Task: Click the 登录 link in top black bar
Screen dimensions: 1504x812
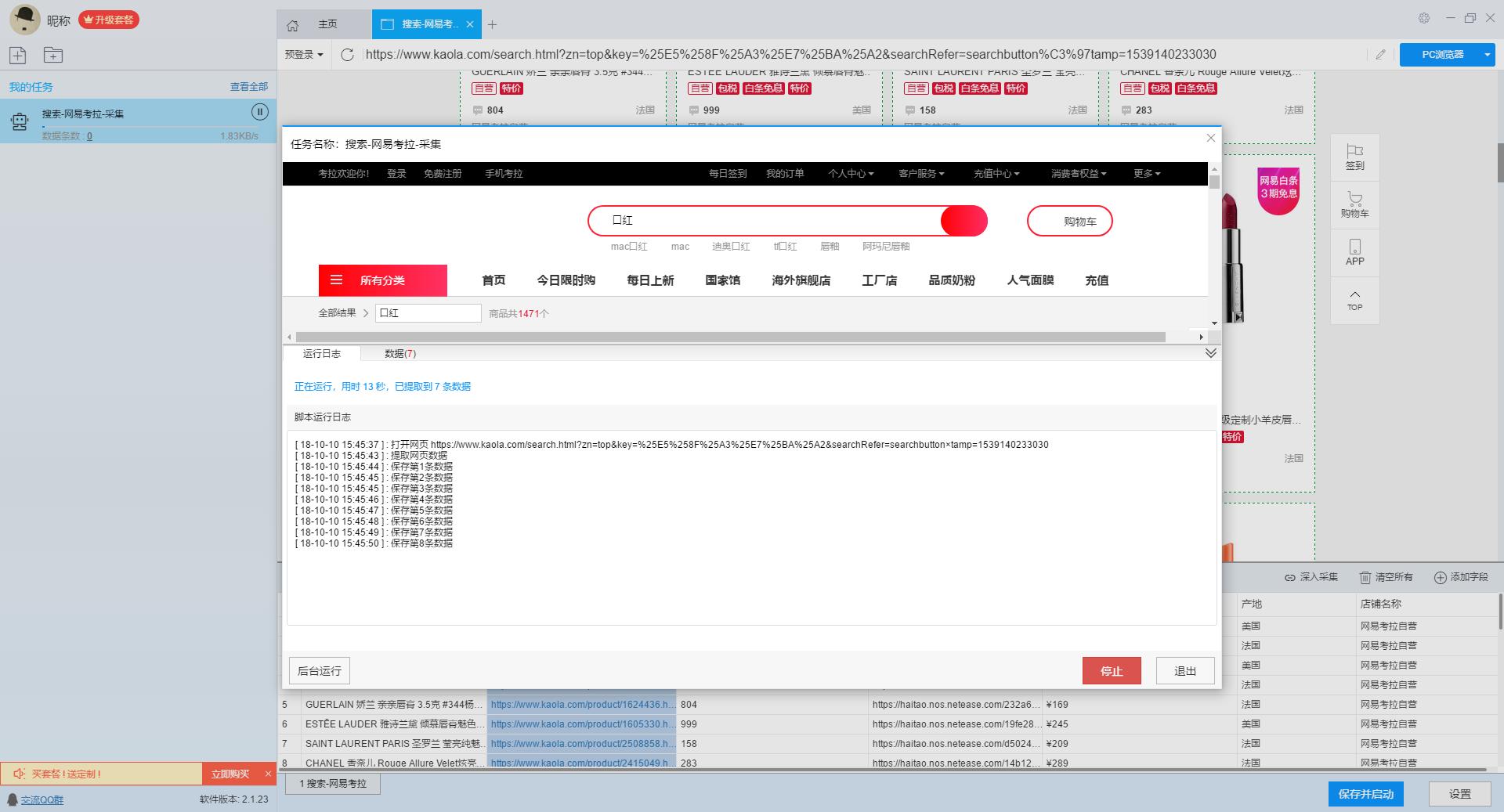Action: click(396, 174)
